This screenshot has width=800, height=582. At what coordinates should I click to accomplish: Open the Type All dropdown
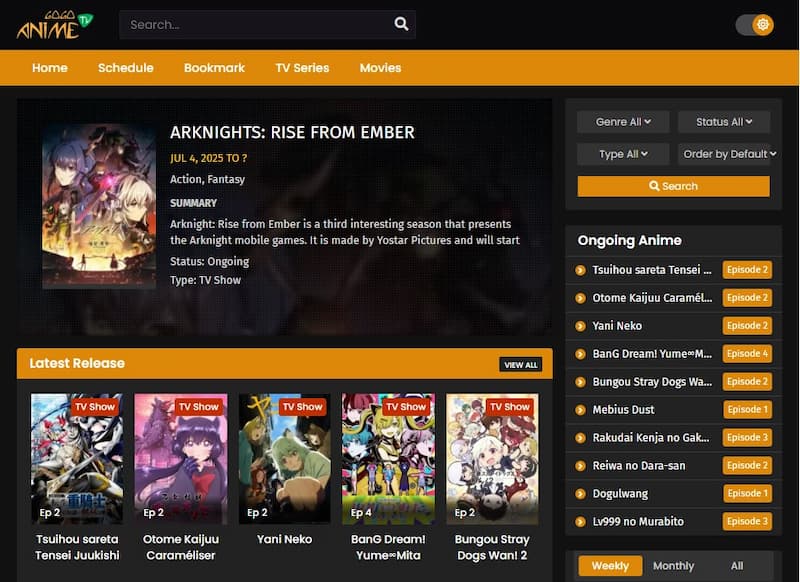623,154
